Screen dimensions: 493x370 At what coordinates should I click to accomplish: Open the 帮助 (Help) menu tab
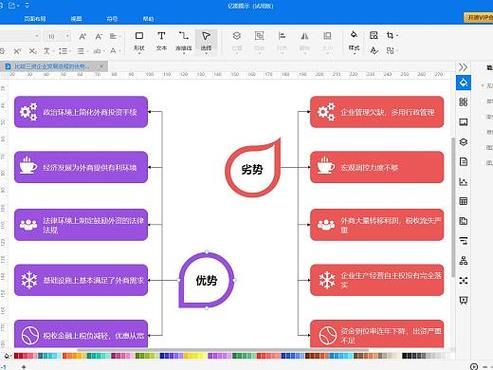(x=148, y=19)
